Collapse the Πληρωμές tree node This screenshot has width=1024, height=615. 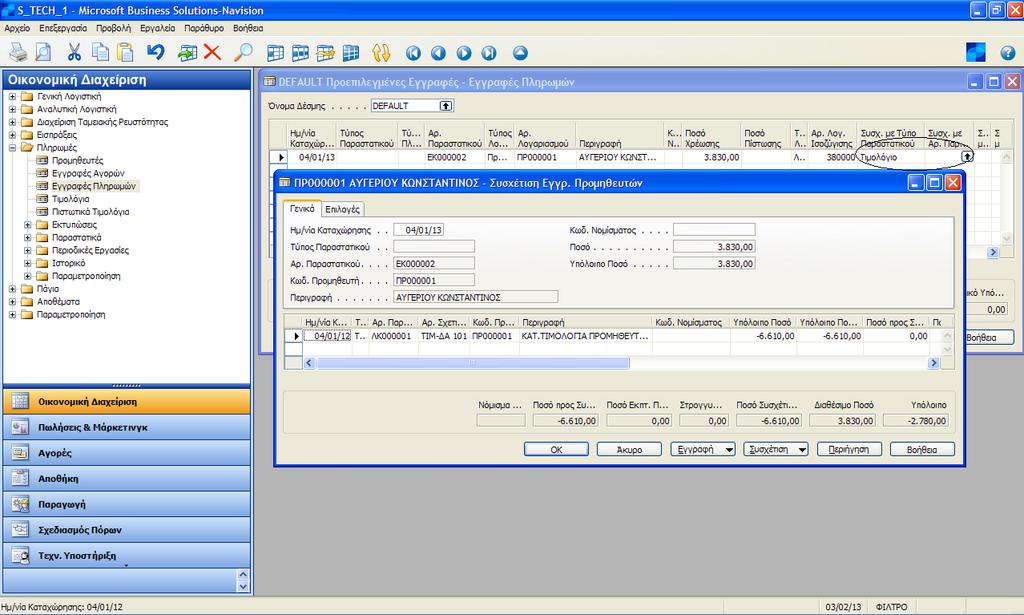12,148
